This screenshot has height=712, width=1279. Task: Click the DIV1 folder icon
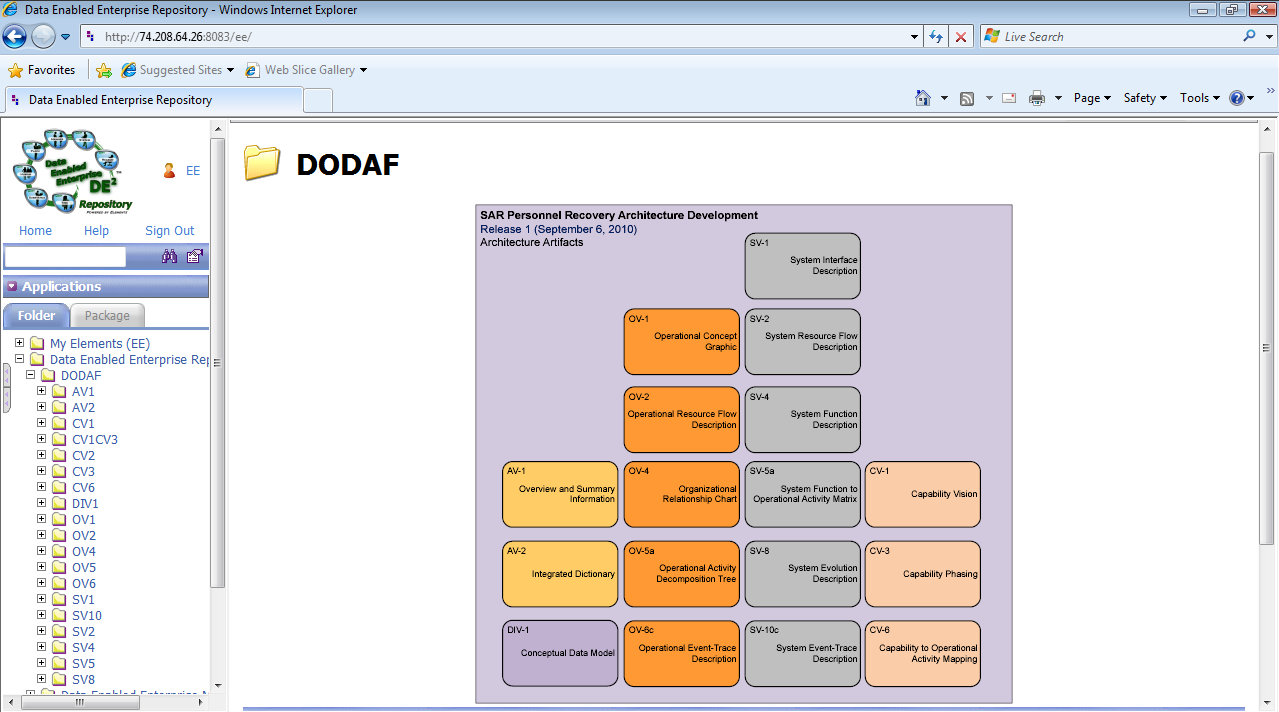pyautogui.click(x=59, y=504)
